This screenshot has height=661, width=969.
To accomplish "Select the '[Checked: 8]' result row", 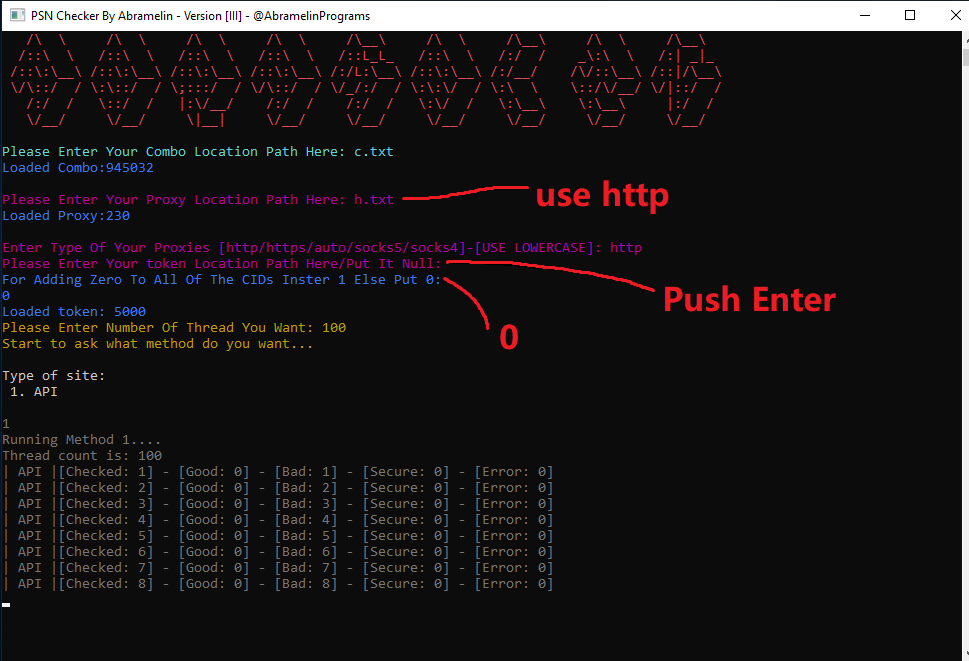I will click(278, 584).
